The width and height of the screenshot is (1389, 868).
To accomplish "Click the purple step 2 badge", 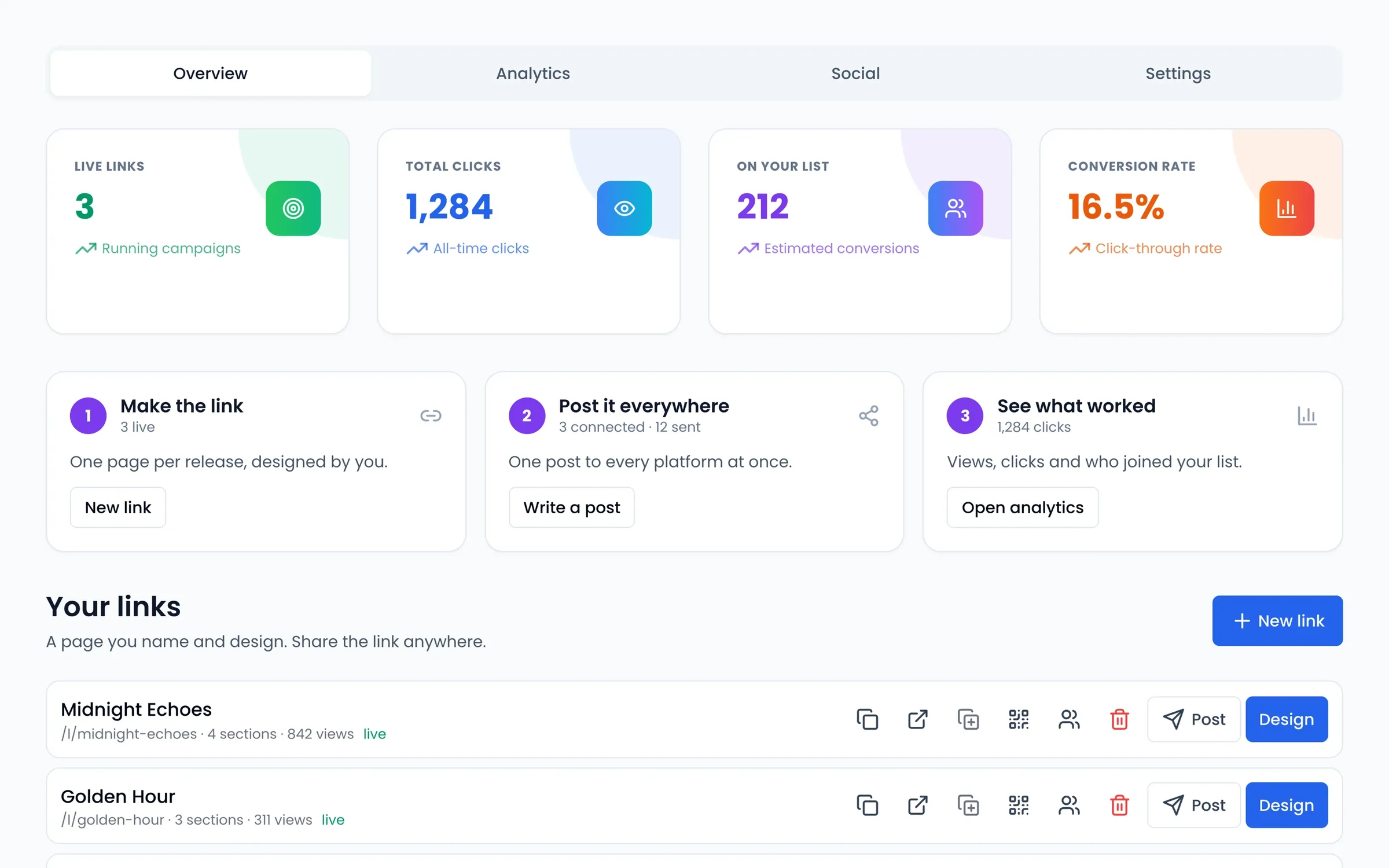I will (527, 415).
